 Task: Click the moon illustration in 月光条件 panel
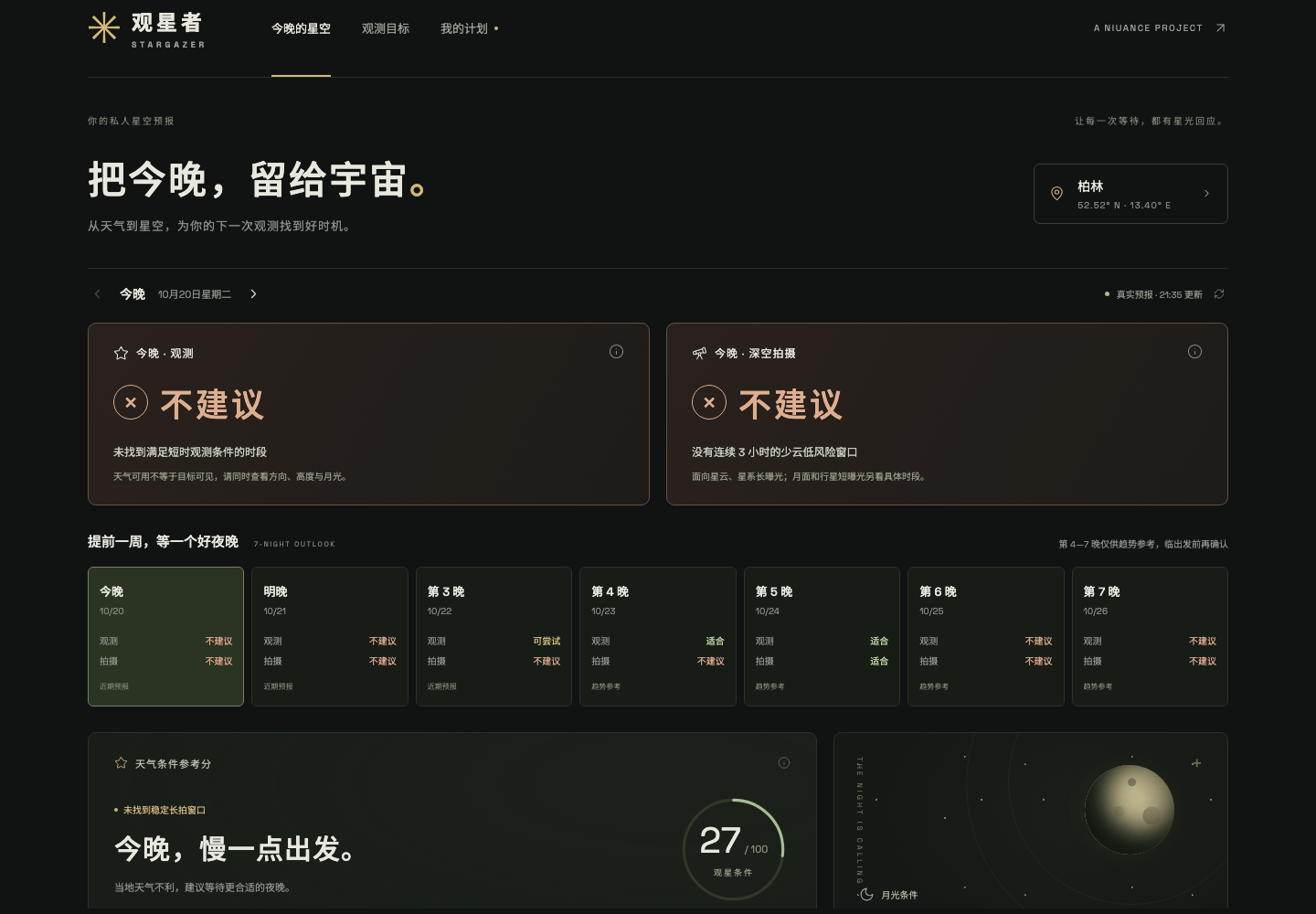pyautogui.click(x=1130, y=810)
